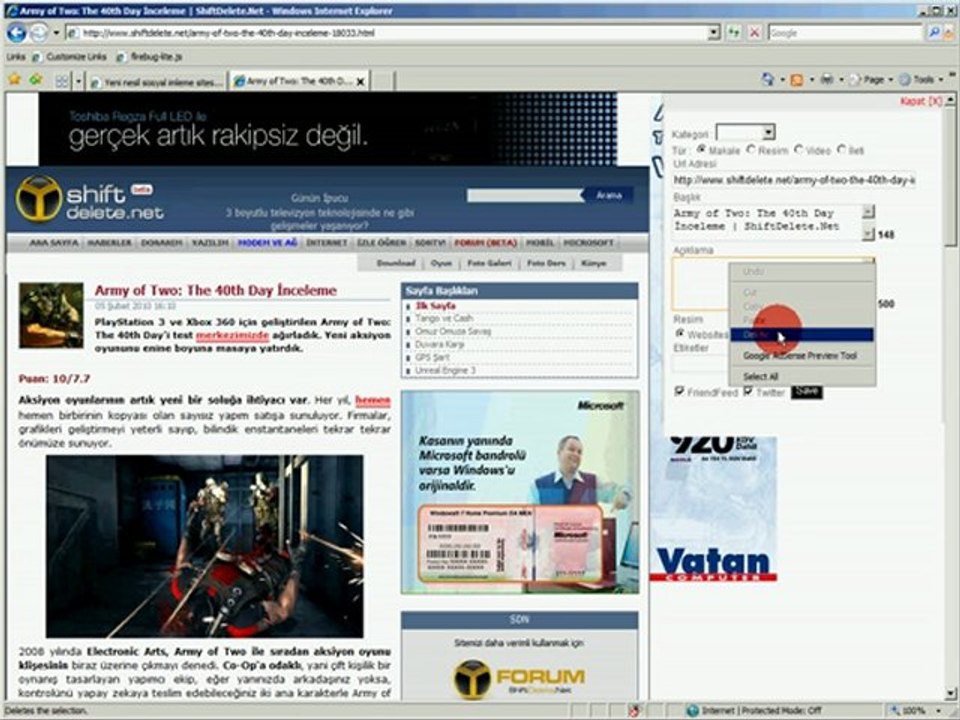960x720 pixels.
Task: Follow the red 'merkezimizde' link
Action: [x=232, y=336]
